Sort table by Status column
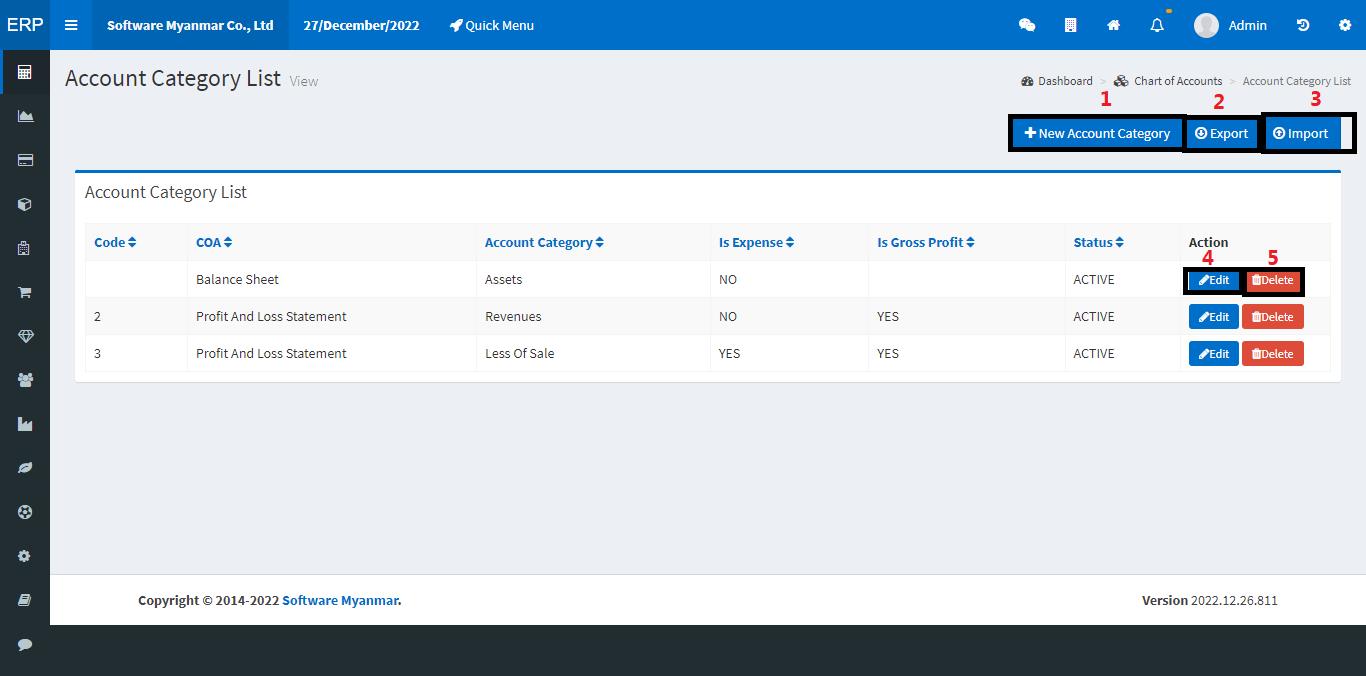1366x676 pixels. 1098,242
